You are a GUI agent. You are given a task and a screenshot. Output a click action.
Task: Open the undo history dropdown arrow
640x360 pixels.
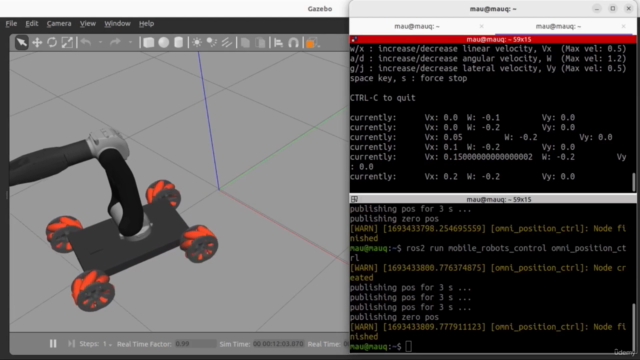100,42
